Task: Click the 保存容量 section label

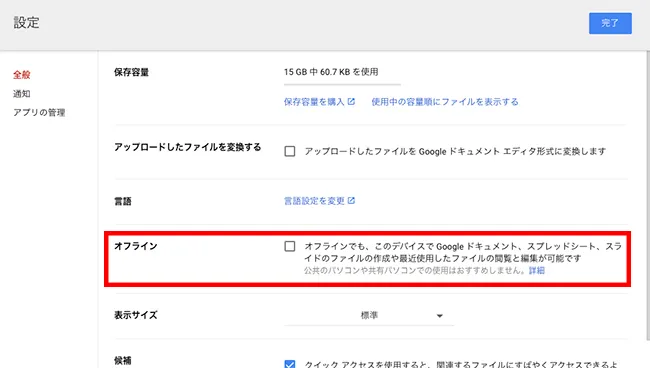Action: pos(131,73)
